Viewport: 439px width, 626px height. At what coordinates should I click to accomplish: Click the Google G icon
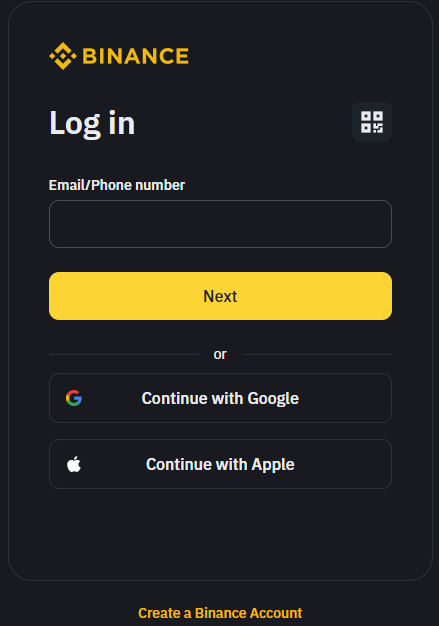tap(74, 398)
